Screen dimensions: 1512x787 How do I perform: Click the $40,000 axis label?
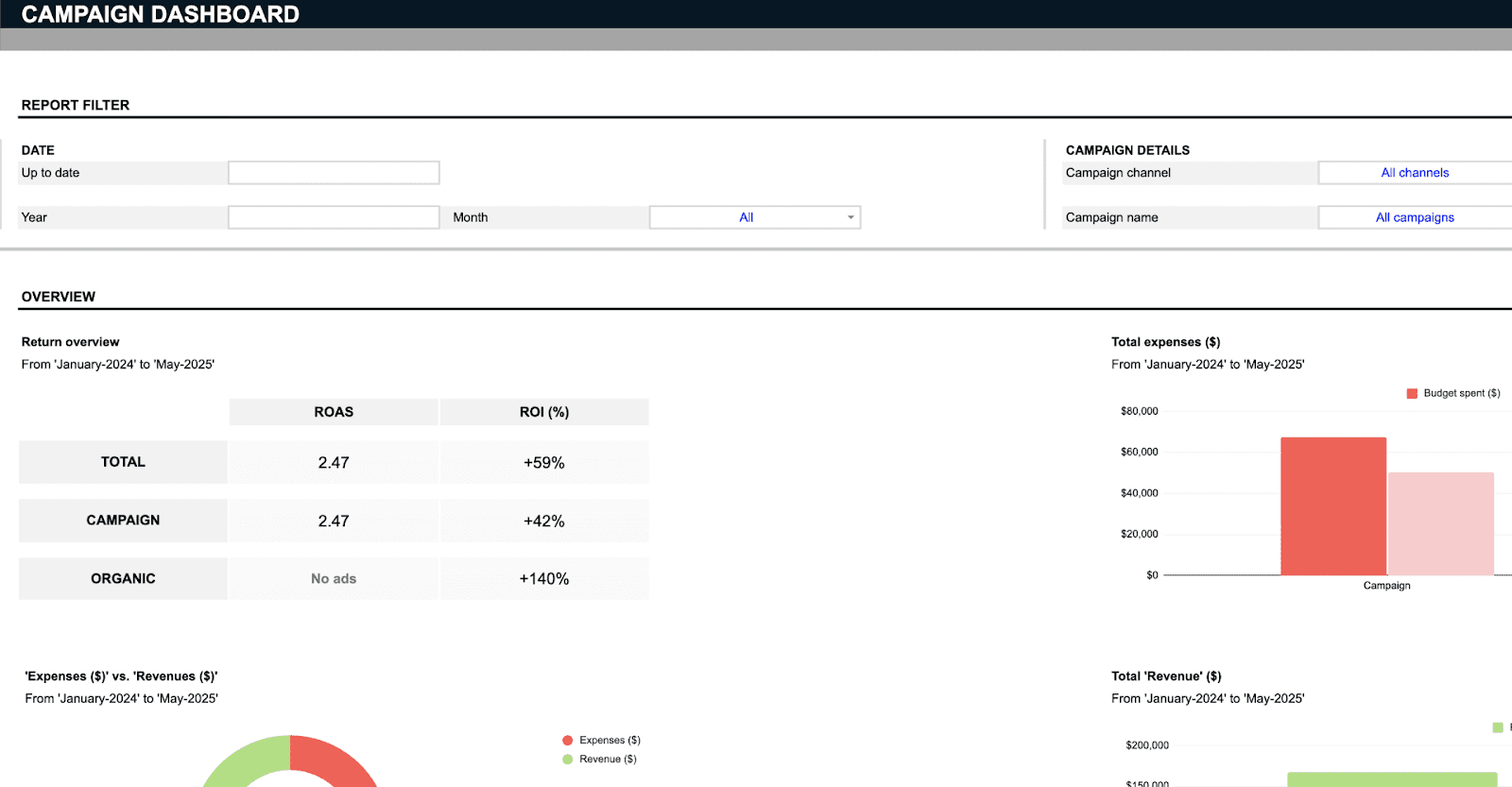(1139, 493)
